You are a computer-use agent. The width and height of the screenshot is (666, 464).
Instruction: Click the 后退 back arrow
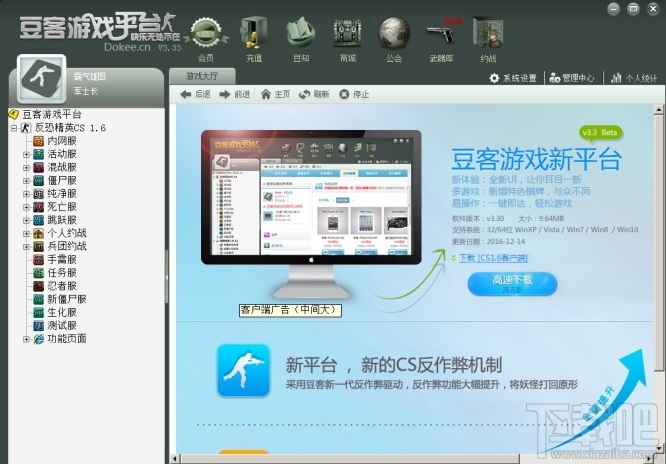[x=185, y=94]
